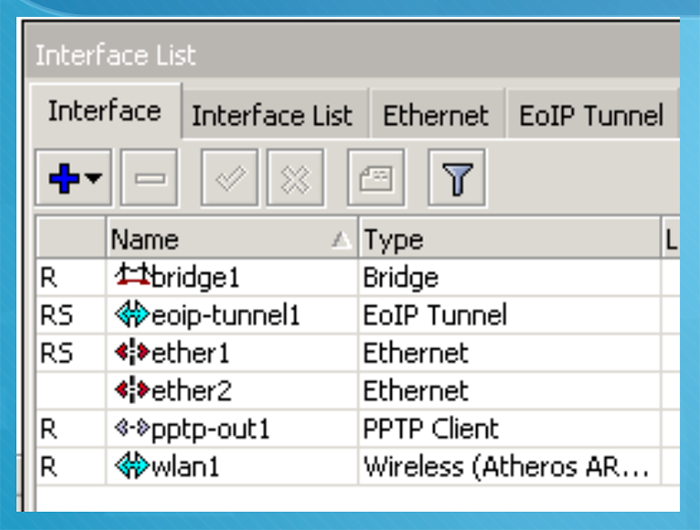The width and height of the screenshot is (700, 530).
Task: Click the funnel Filter button
Action: [457, 178]
